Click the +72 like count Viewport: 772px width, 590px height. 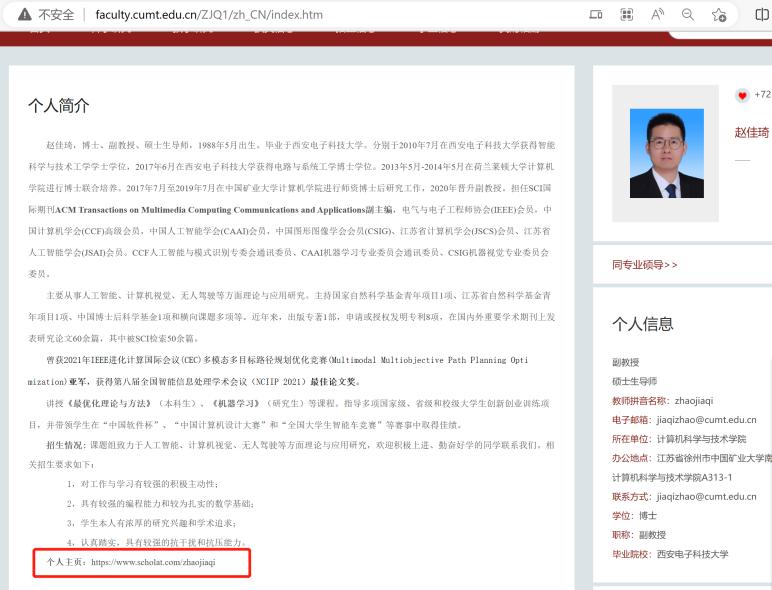[763, 95]
